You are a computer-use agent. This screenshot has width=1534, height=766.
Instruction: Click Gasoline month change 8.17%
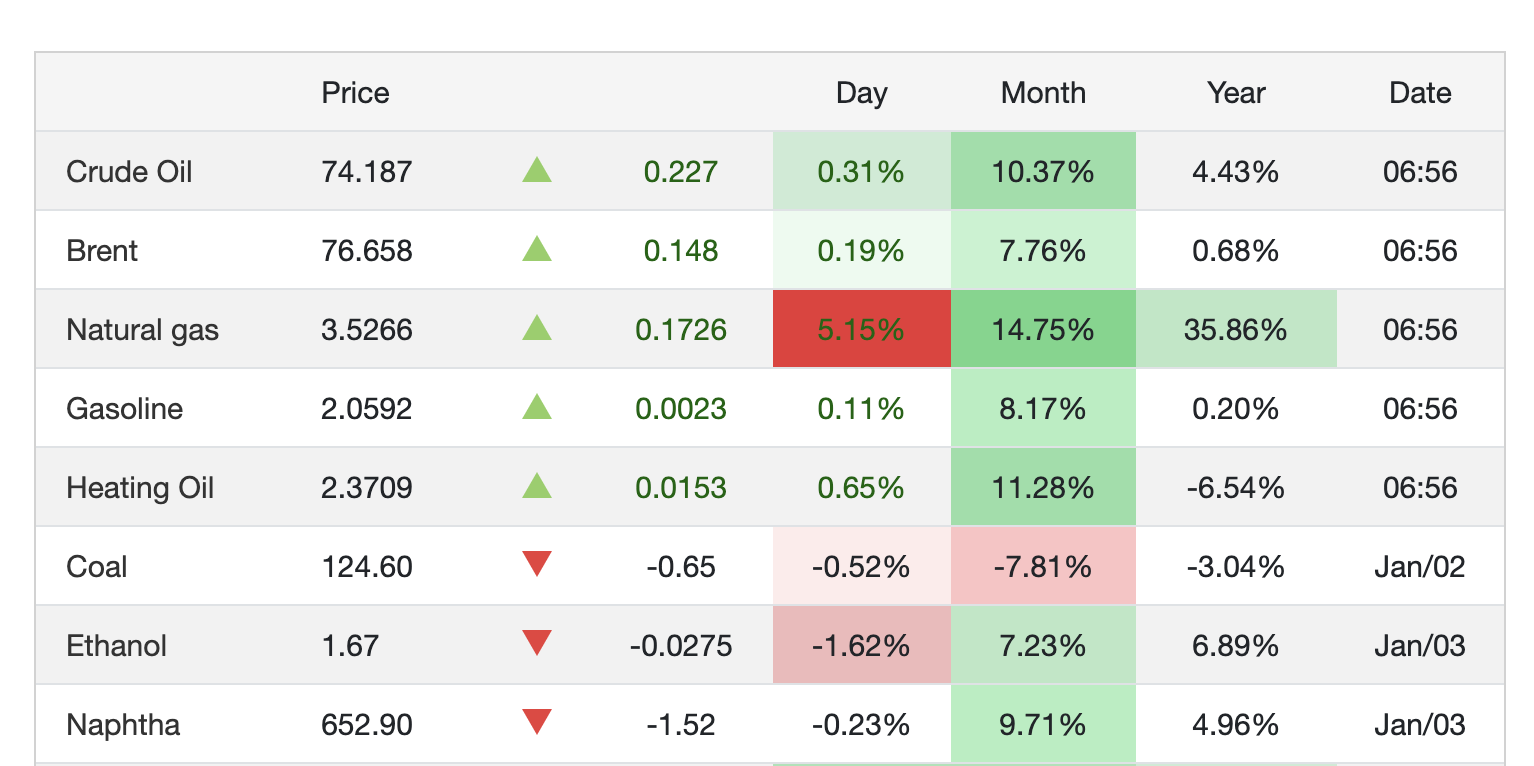click(1043, 409)
